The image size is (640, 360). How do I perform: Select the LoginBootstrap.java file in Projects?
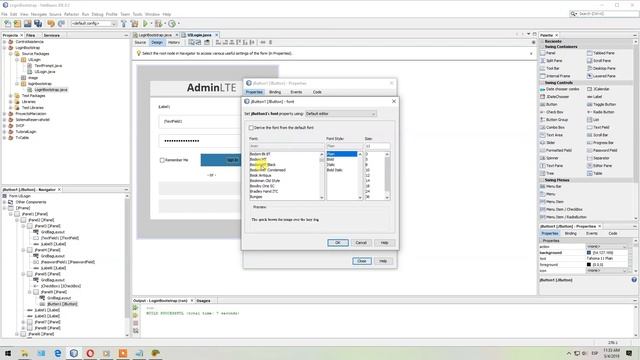(51, 90)
